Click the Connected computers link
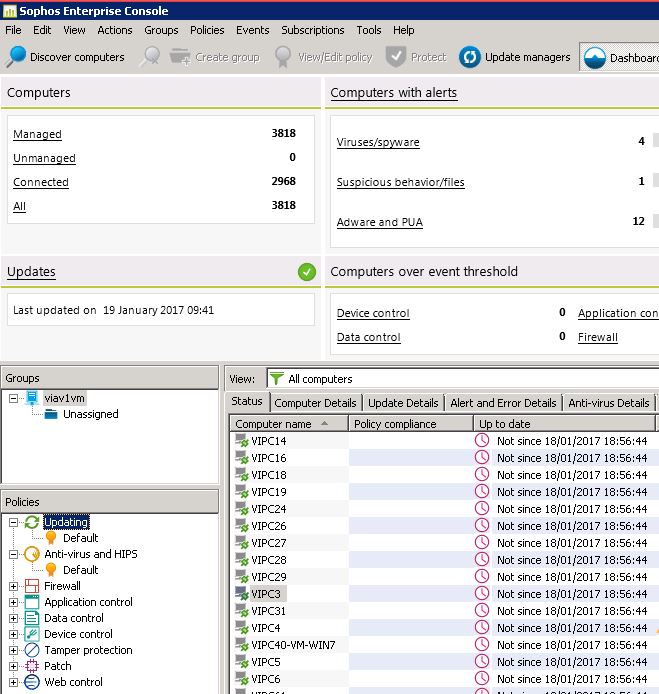 click(41, 182)
